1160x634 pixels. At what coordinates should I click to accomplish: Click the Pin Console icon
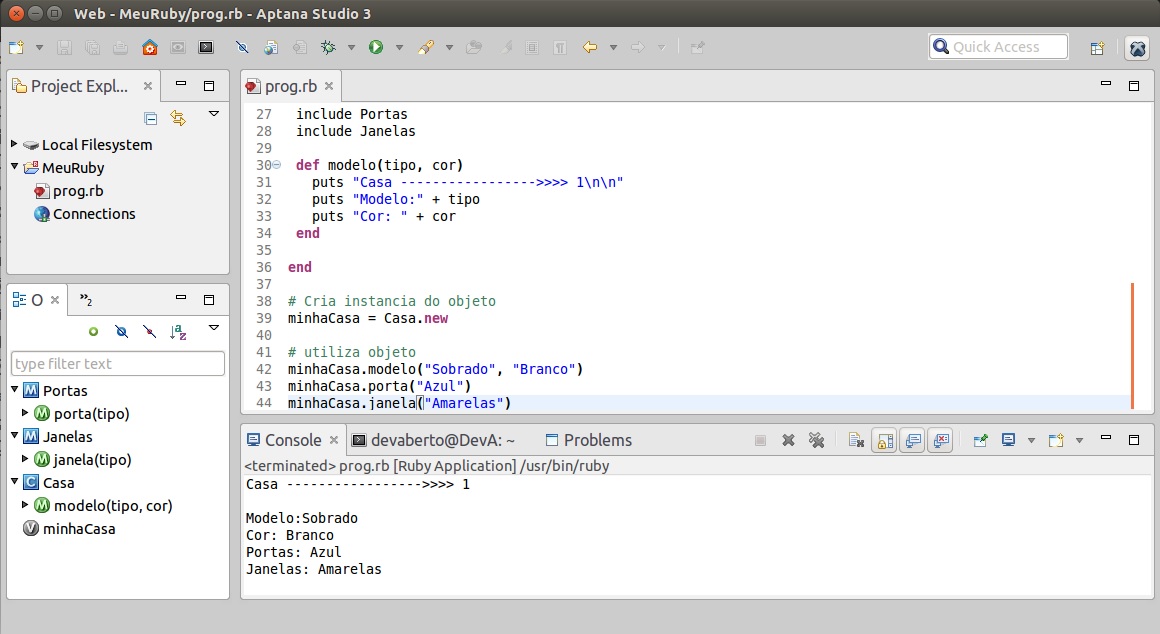click(981, 440)
